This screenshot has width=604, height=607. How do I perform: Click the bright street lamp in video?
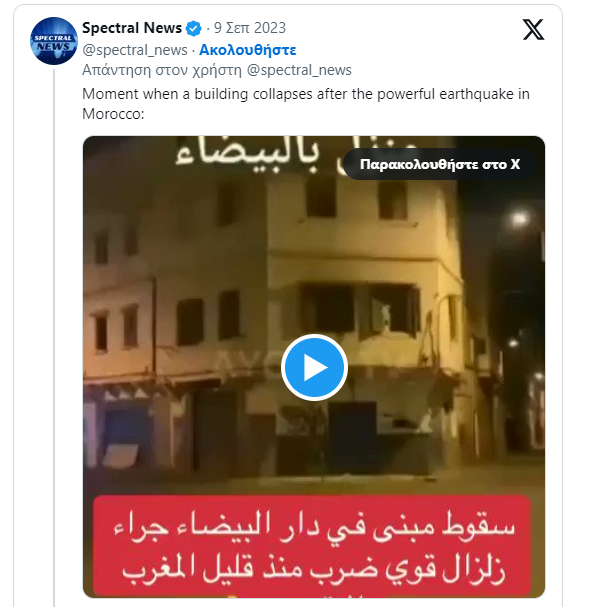click(x=519, y=219)
